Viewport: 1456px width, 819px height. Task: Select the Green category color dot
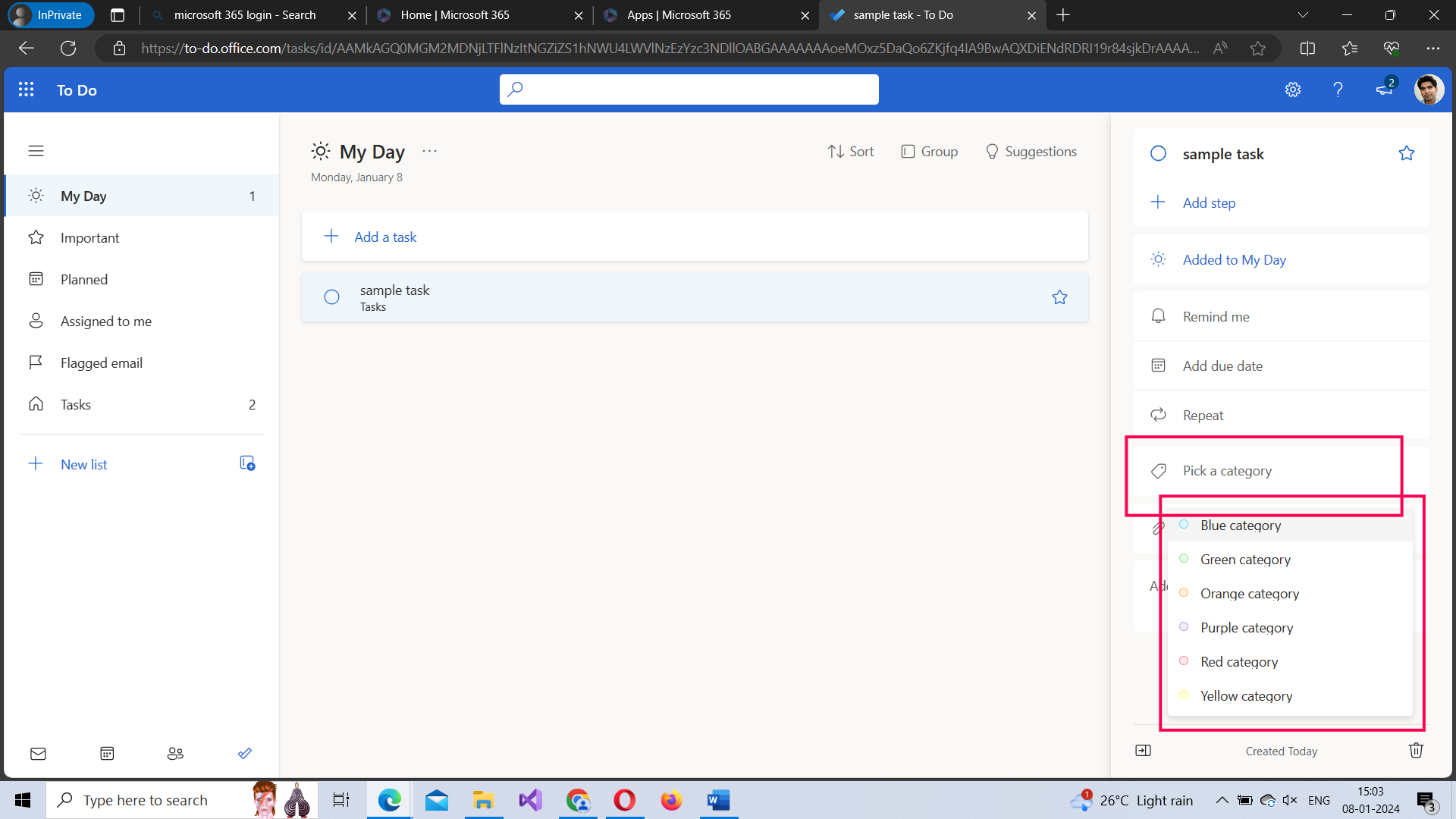1184,558
